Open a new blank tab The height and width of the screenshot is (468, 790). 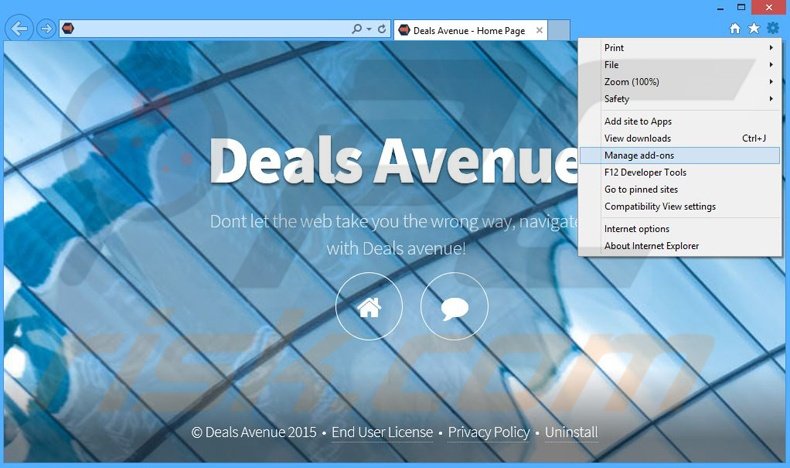[x=559, y=30]
